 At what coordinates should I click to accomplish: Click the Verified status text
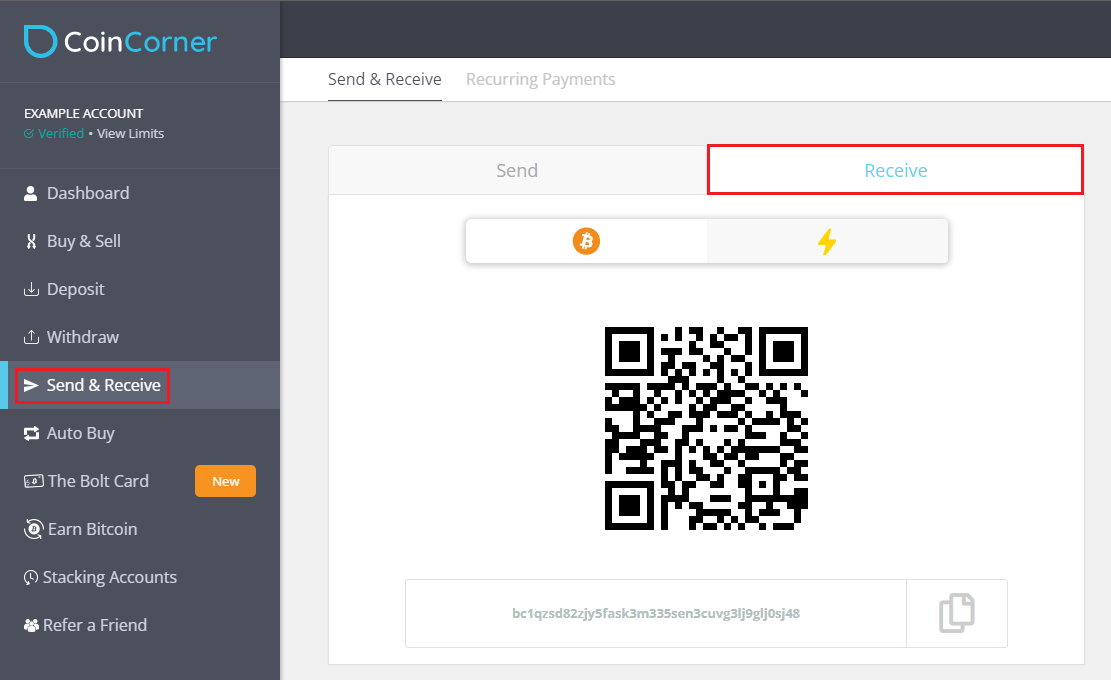(61, 133)
